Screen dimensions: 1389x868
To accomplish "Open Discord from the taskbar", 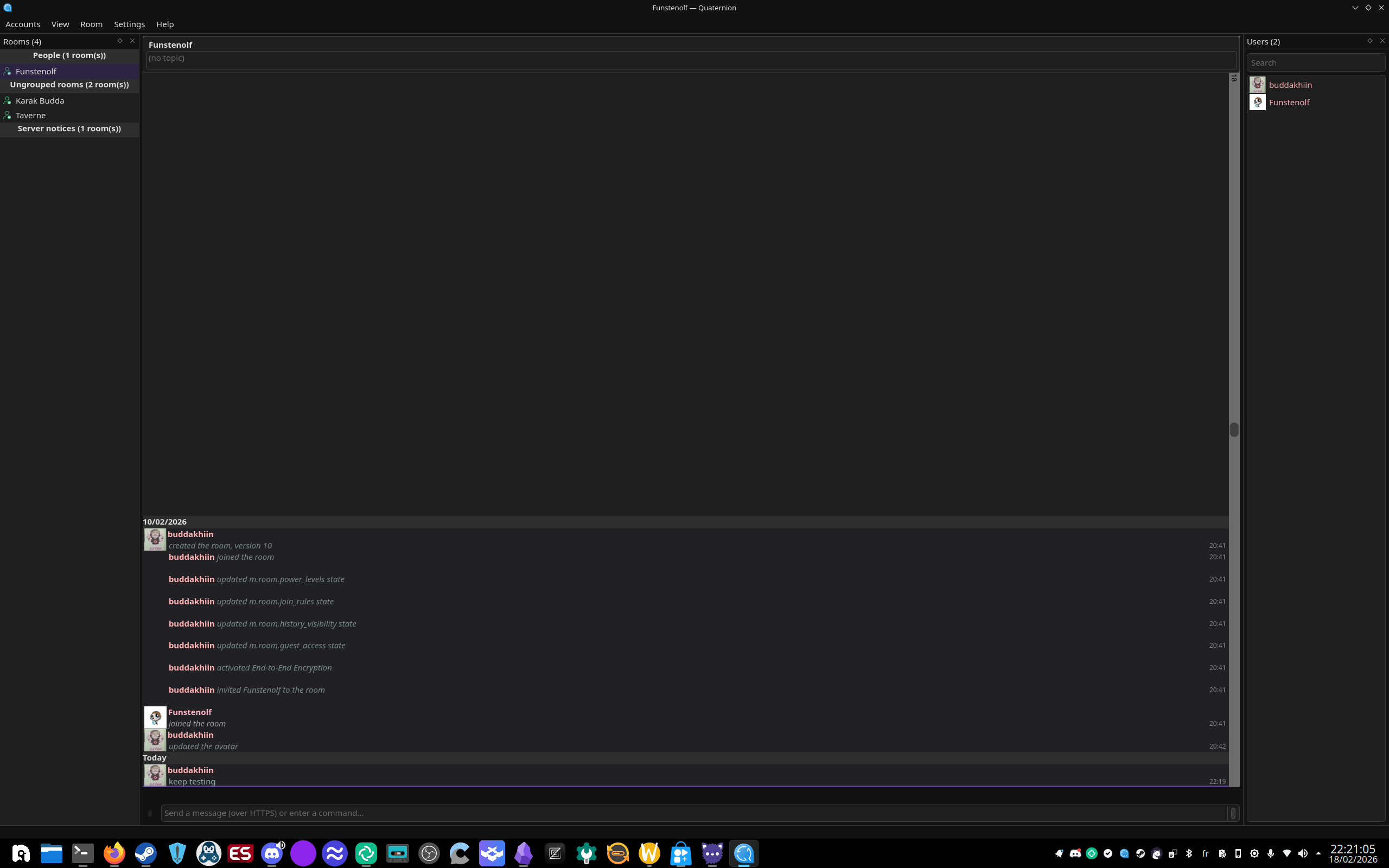I will pos(271,854).
